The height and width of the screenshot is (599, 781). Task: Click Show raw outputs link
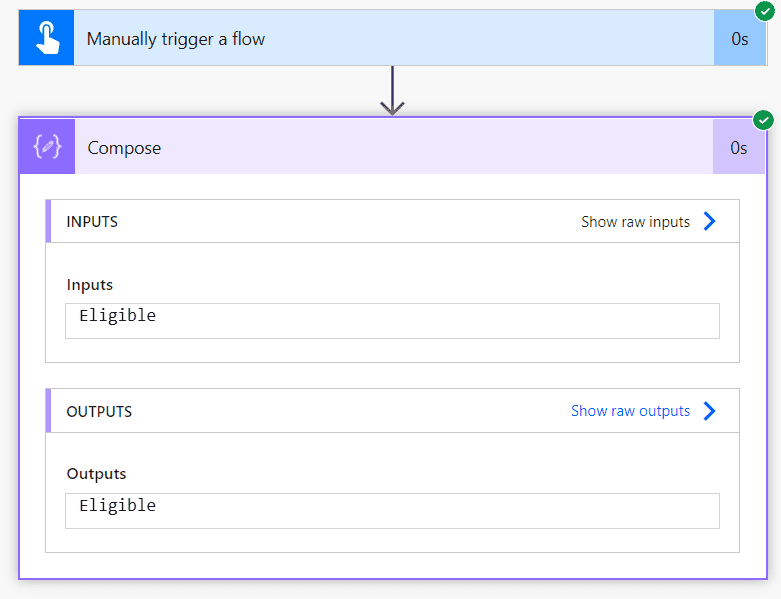630,411
